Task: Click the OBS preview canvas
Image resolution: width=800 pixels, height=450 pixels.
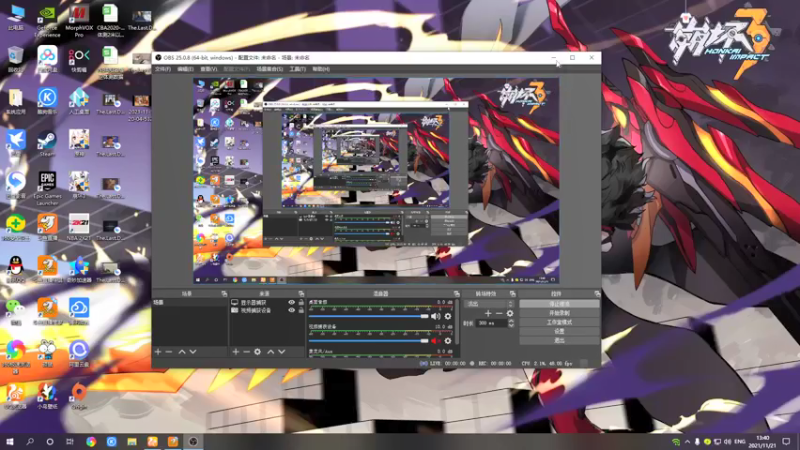Action: click(376, 181)
